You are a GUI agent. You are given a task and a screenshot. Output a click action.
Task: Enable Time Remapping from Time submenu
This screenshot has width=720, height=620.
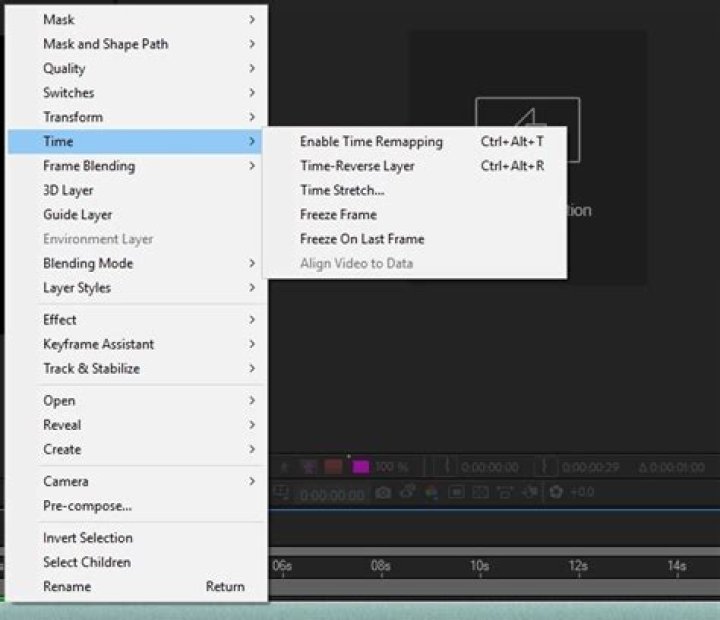click(x=371, y=142)
